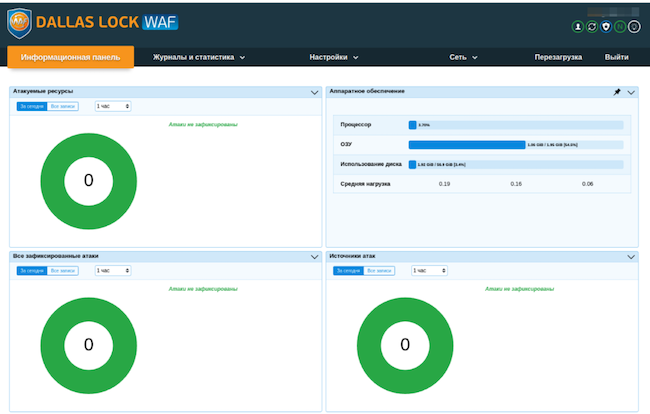Open the Журналы и статистика menu

coord(199,57)
